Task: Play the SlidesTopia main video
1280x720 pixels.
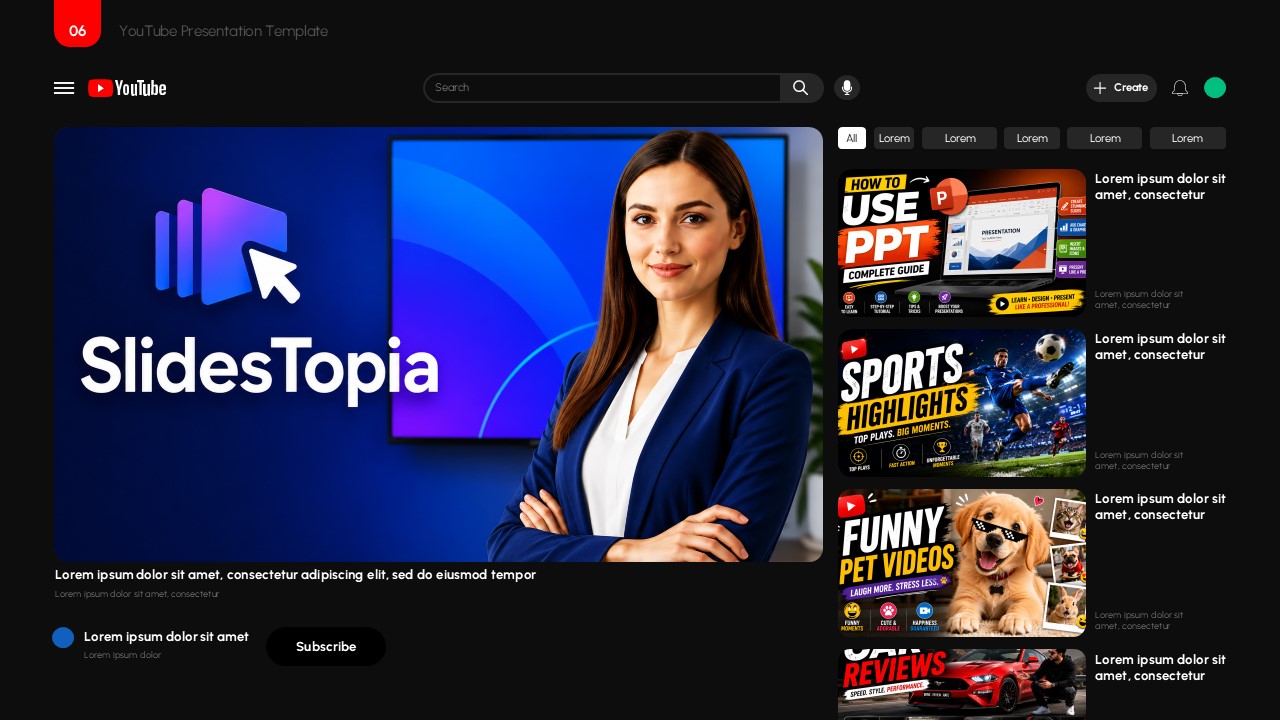Action: pos(438,344)
